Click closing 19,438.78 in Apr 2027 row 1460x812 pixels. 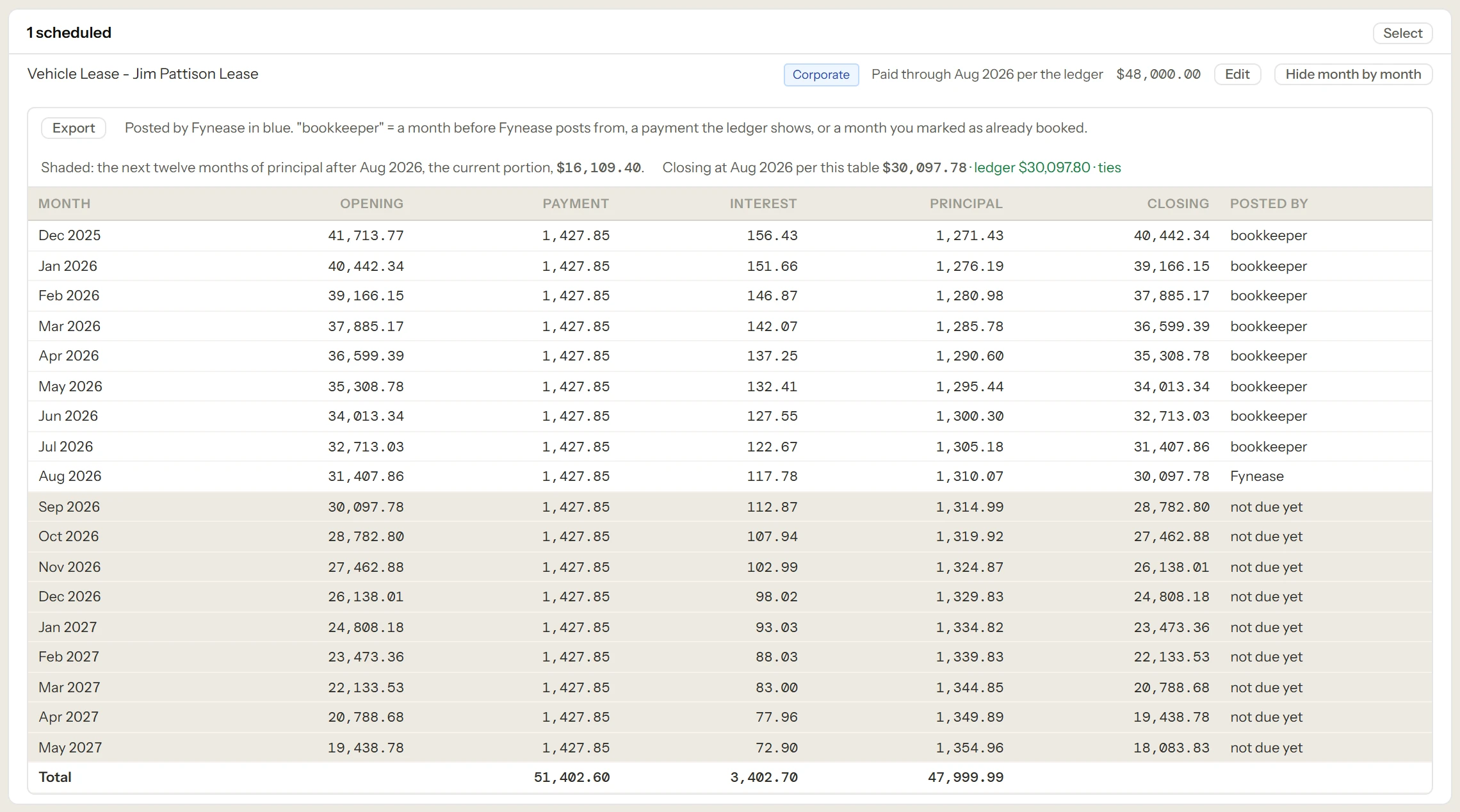1171,717
